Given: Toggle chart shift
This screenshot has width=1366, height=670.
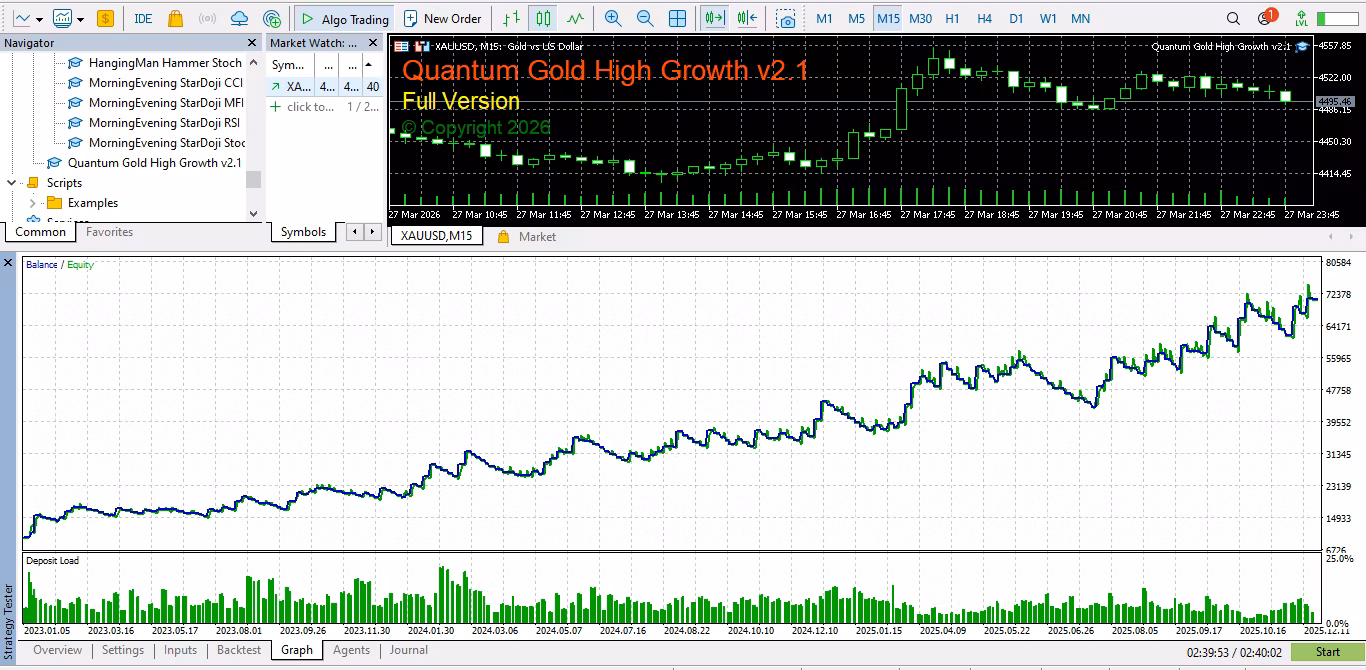Looking at the screenshot, I should click(747, 18).
